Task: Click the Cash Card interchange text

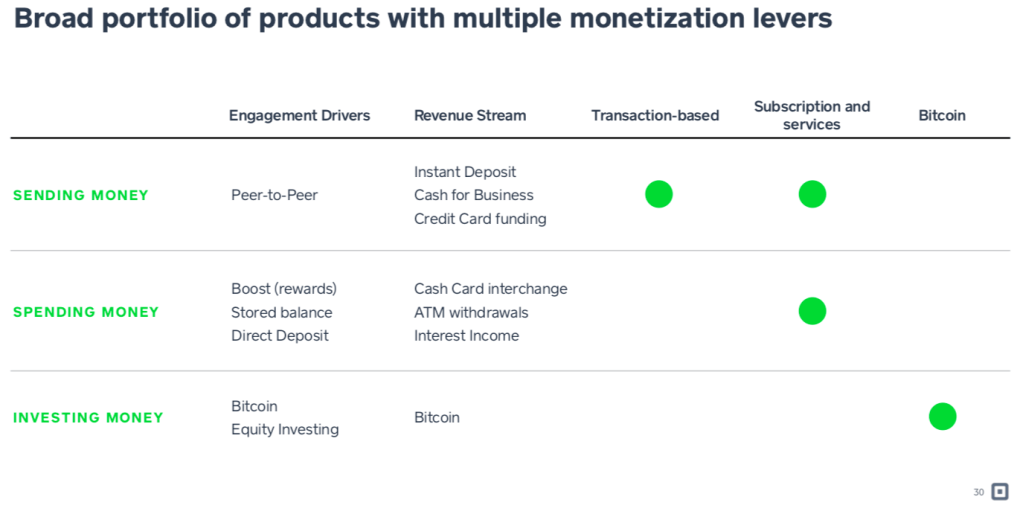Action: point(490,289)
